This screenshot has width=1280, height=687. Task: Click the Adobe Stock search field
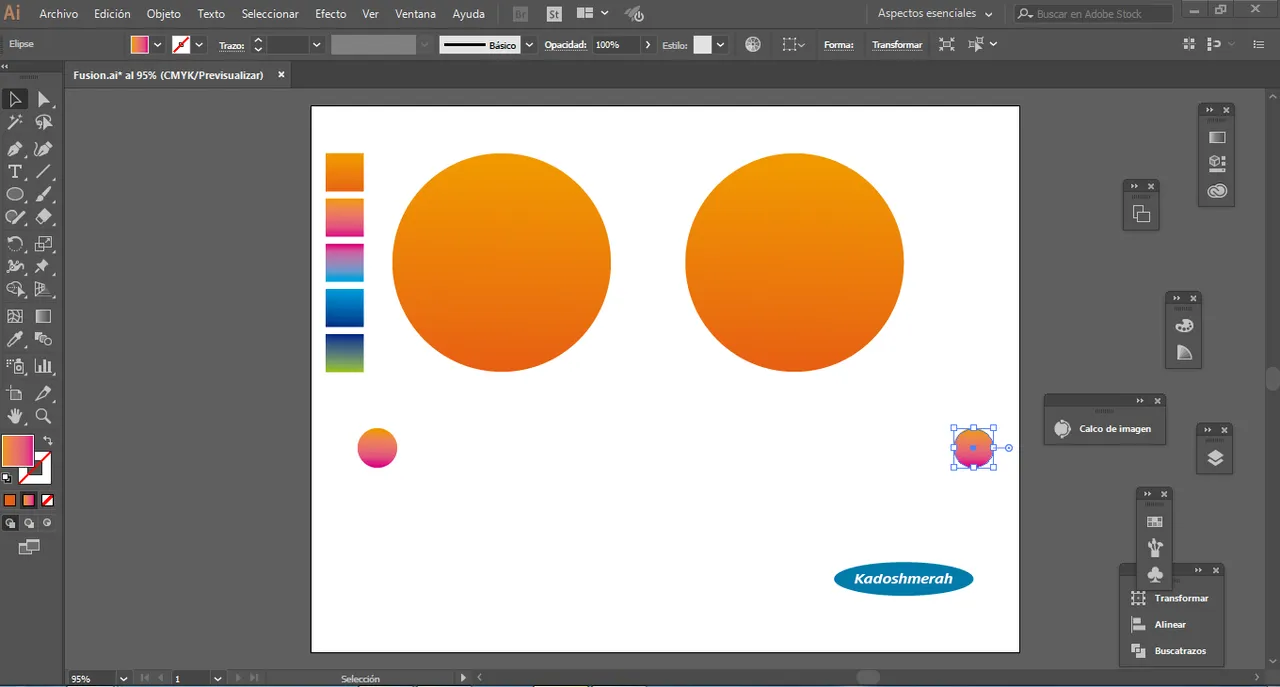click(1100, 14)
